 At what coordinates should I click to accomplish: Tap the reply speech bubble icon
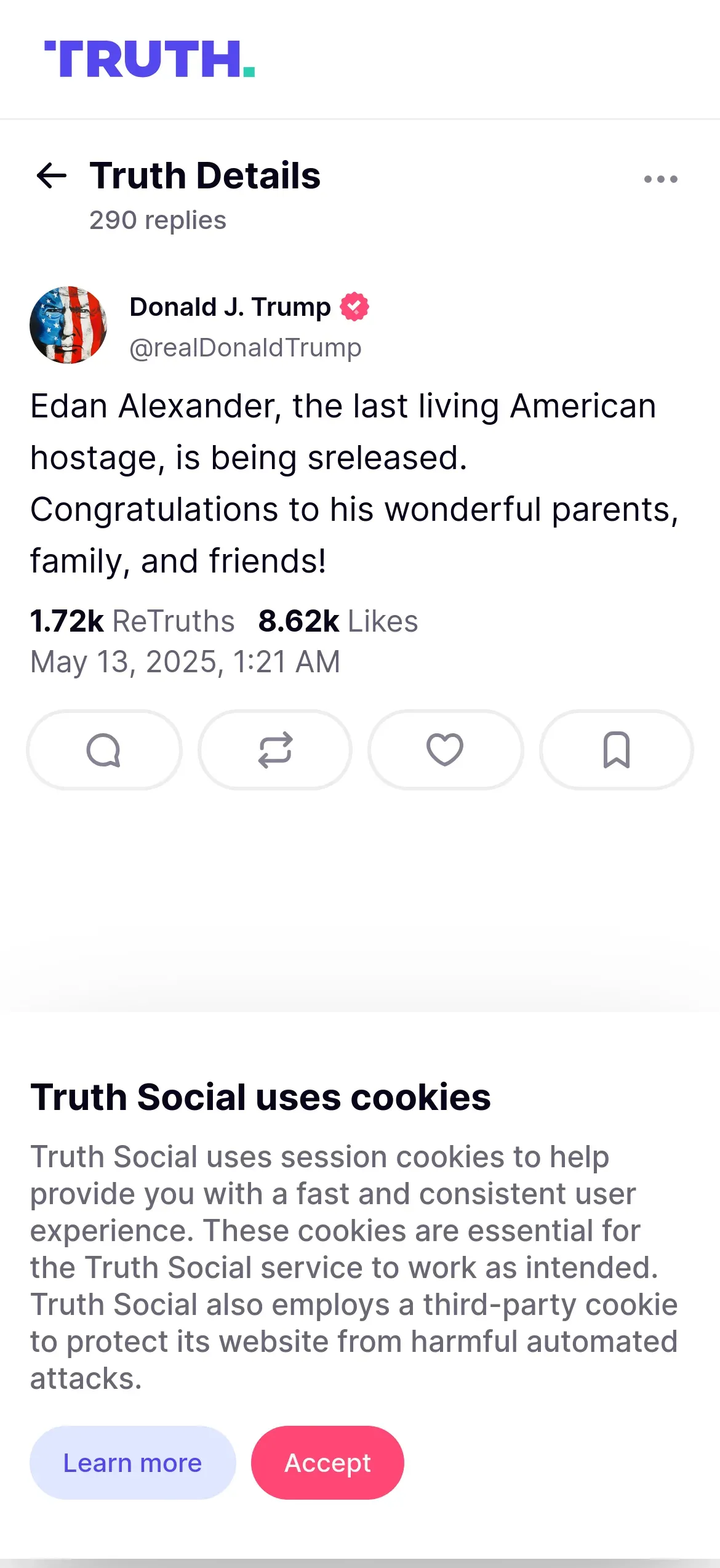104,750
